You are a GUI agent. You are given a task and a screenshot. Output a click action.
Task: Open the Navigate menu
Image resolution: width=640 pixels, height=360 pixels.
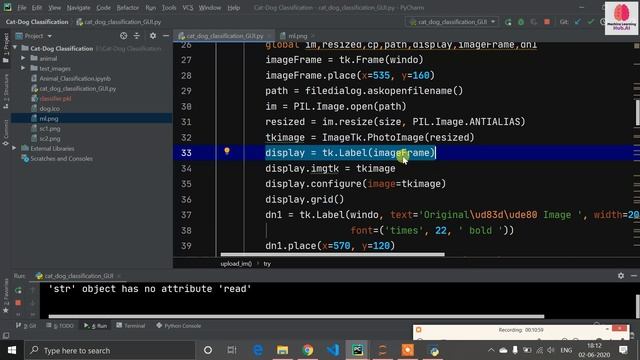pyautogui.click(x=78, y=8)
